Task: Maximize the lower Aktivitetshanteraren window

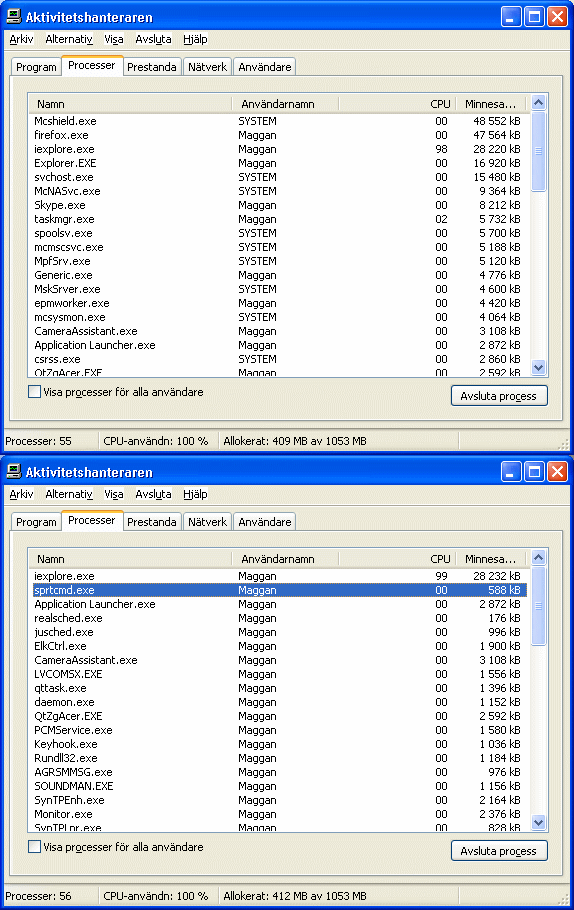Action: (x=534, y=472)
